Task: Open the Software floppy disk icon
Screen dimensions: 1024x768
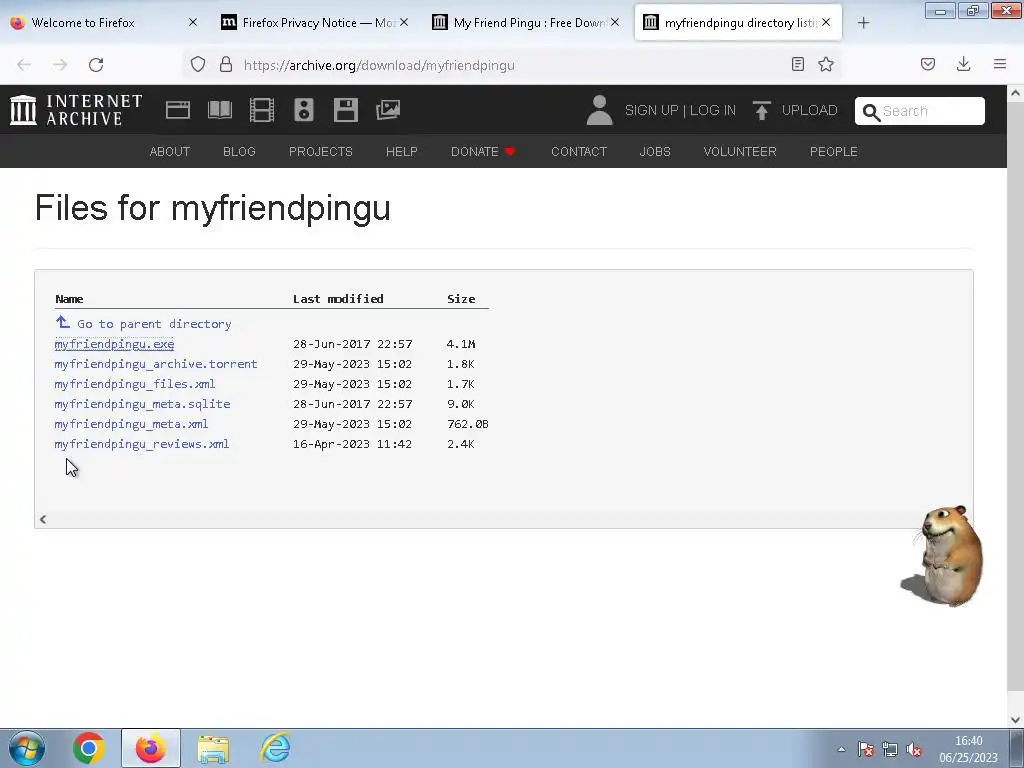Action: [345, 110]
